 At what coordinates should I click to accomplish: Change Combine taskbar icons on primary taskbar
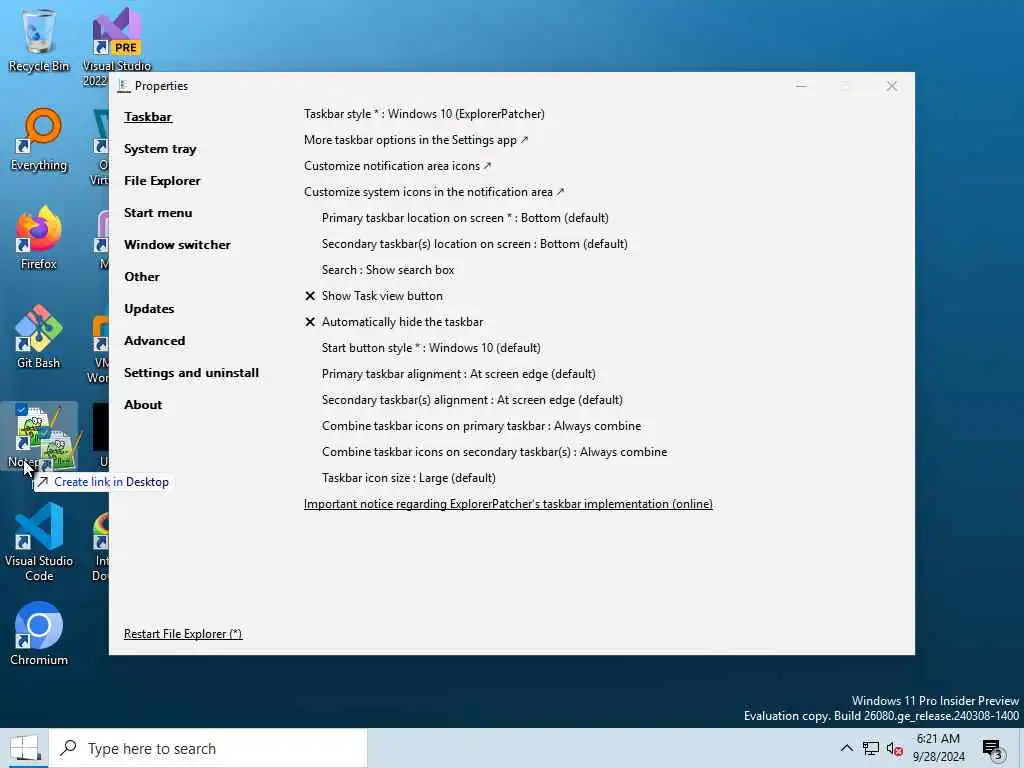(x=481, y=426)
